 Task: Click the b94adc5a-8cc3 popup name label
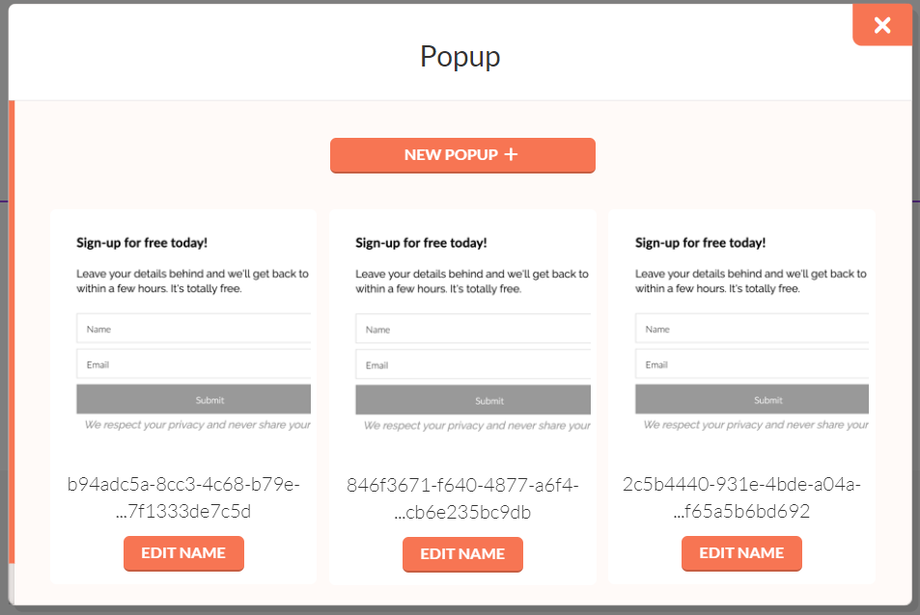tap(183, 498)
